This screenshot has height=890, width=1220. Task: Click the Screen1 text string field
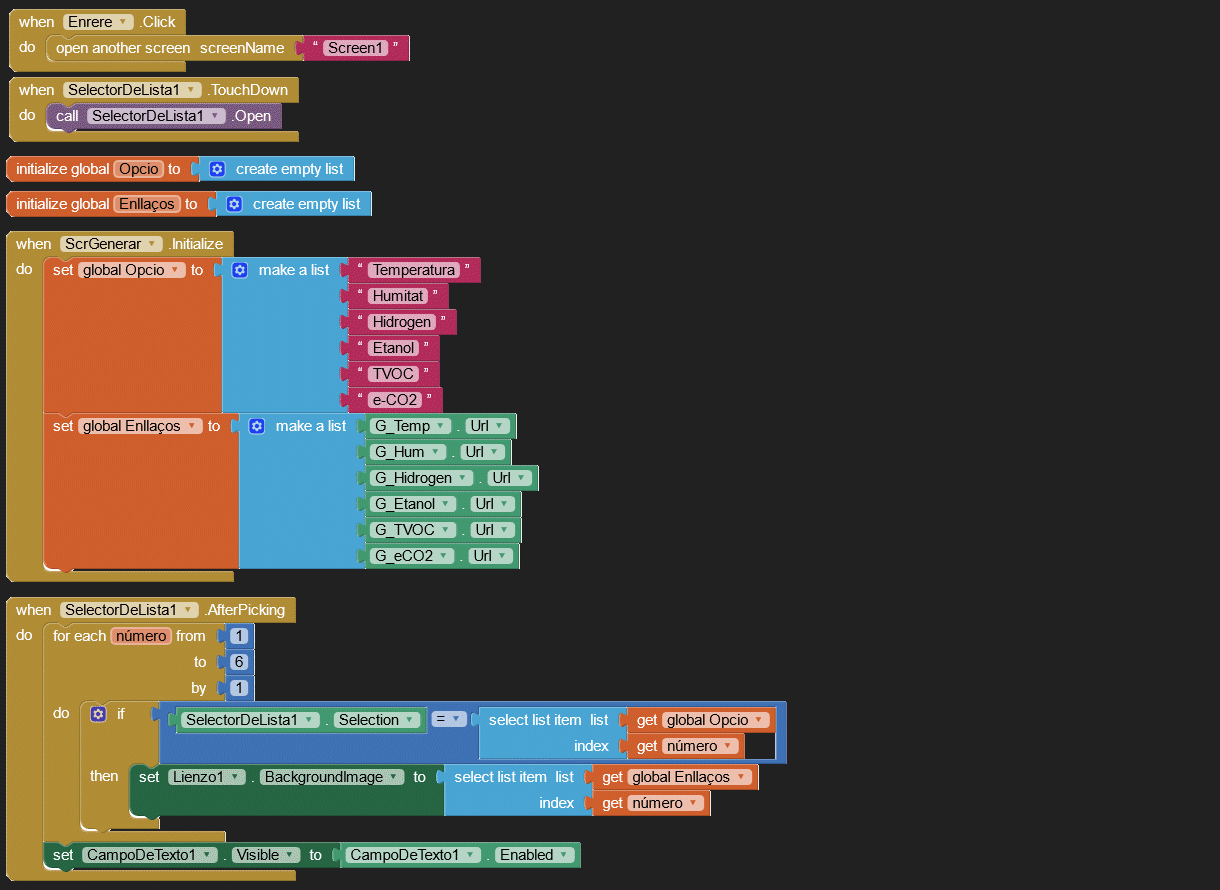[355, 48]
